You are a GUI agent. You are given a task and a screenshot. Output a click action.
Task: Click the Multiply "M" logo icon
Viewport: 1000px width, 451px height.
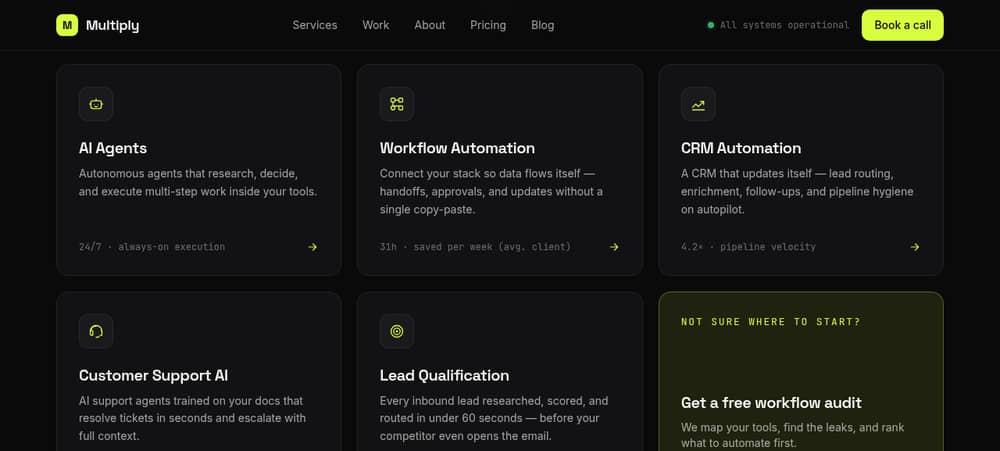[67, 25]
